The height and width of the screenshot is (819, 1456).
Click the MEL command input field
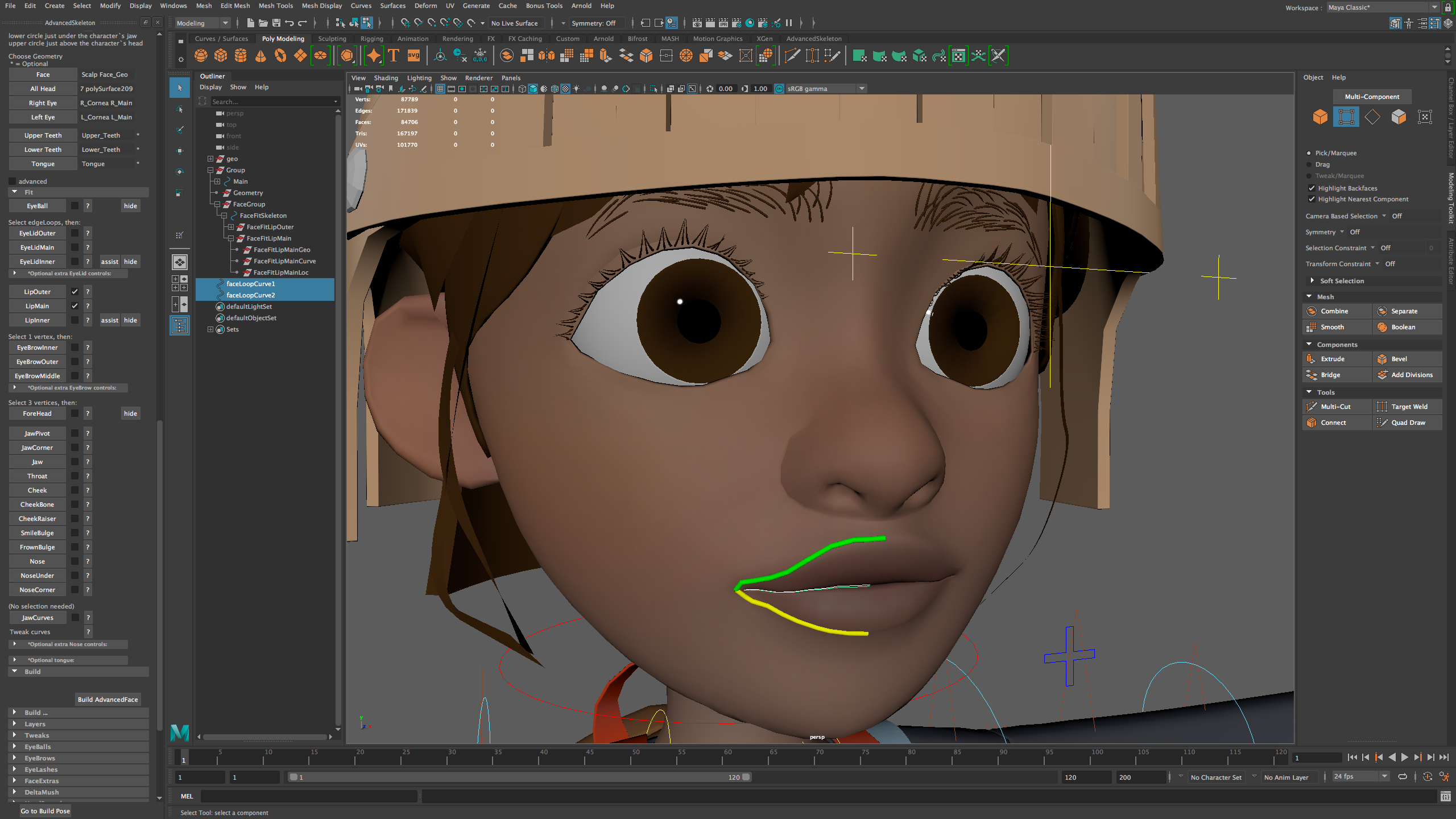[309, 796]
